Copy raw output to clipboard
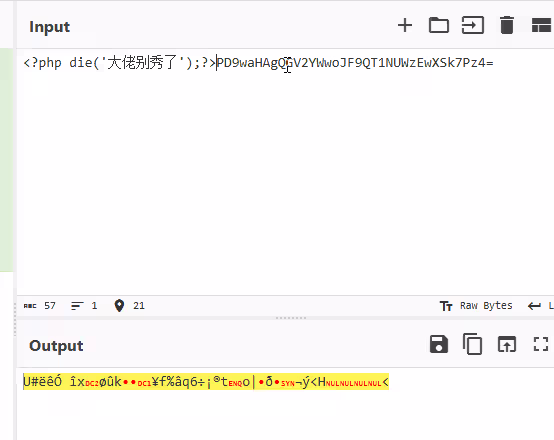The width and height of the screenshot is (554, 440). [472, 344]
